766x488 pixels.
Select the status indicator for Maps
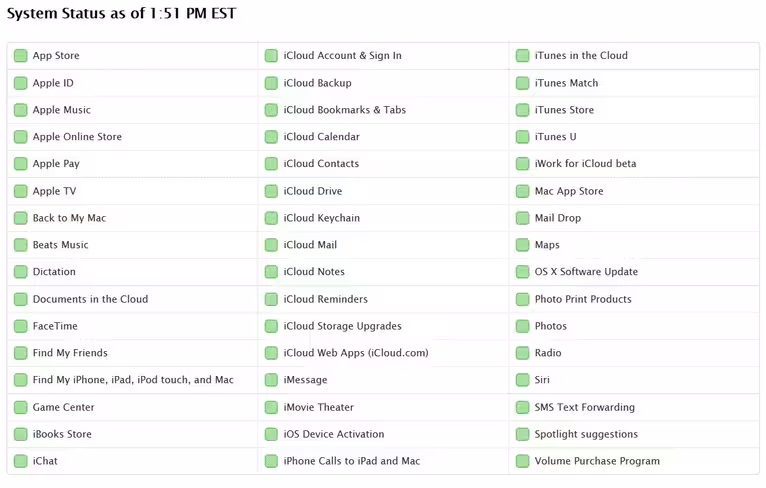(x=522, y=245)
